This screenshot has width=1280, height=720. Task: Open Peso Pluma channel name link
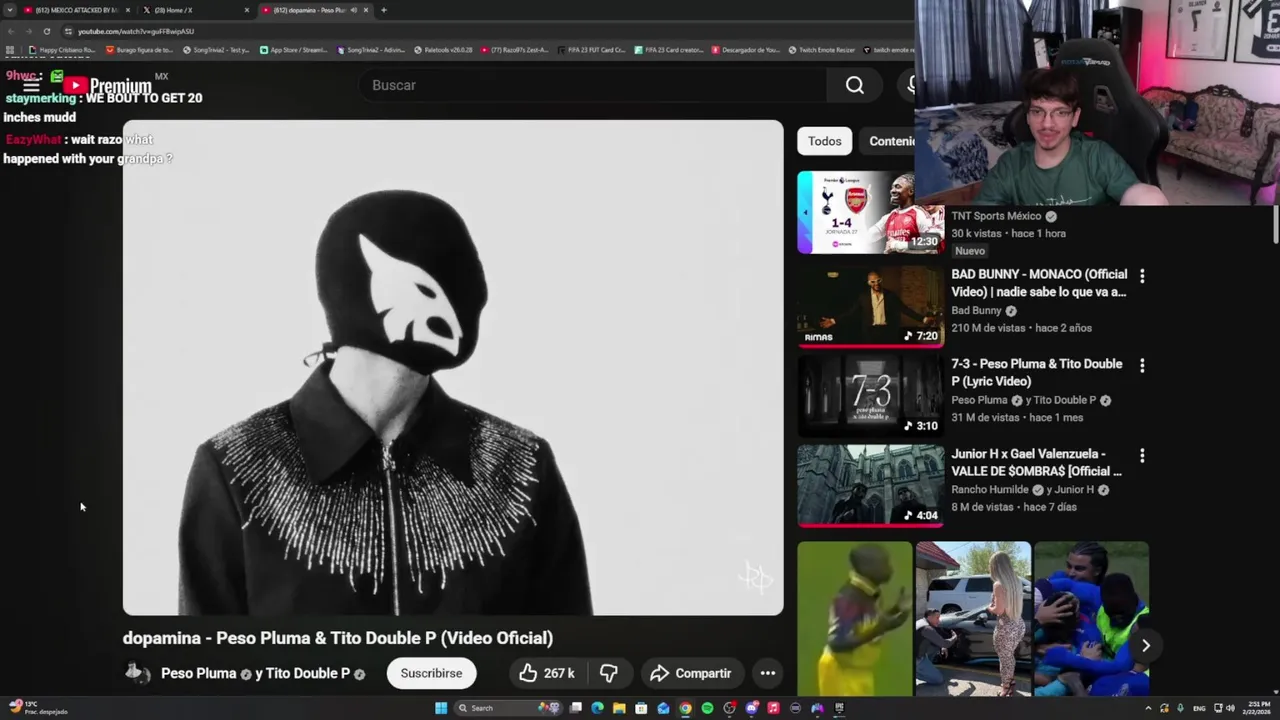[x=198, y=673]
